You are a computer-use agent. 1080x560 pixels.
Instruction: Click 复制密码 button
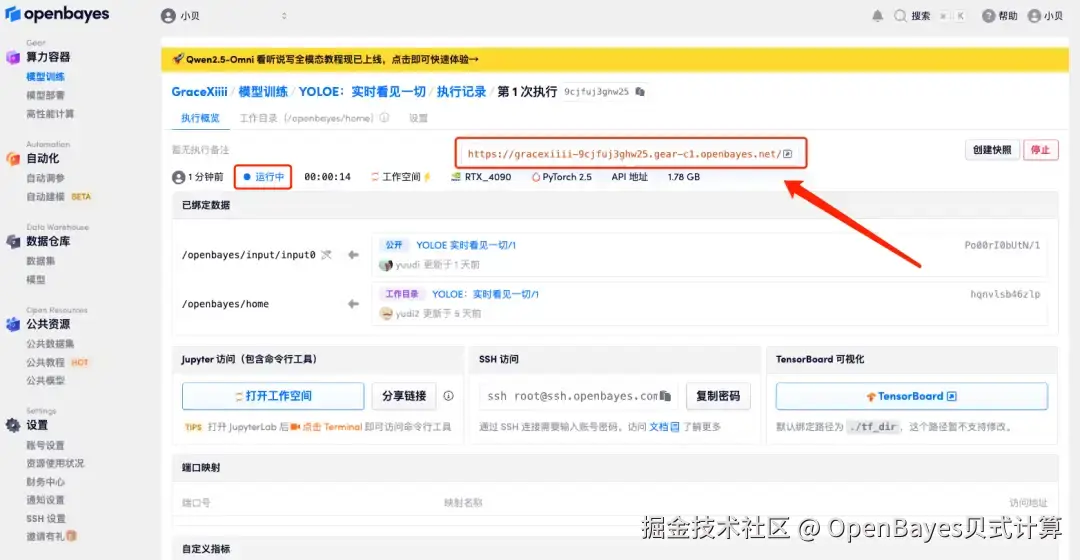click(x=718, y=396)
